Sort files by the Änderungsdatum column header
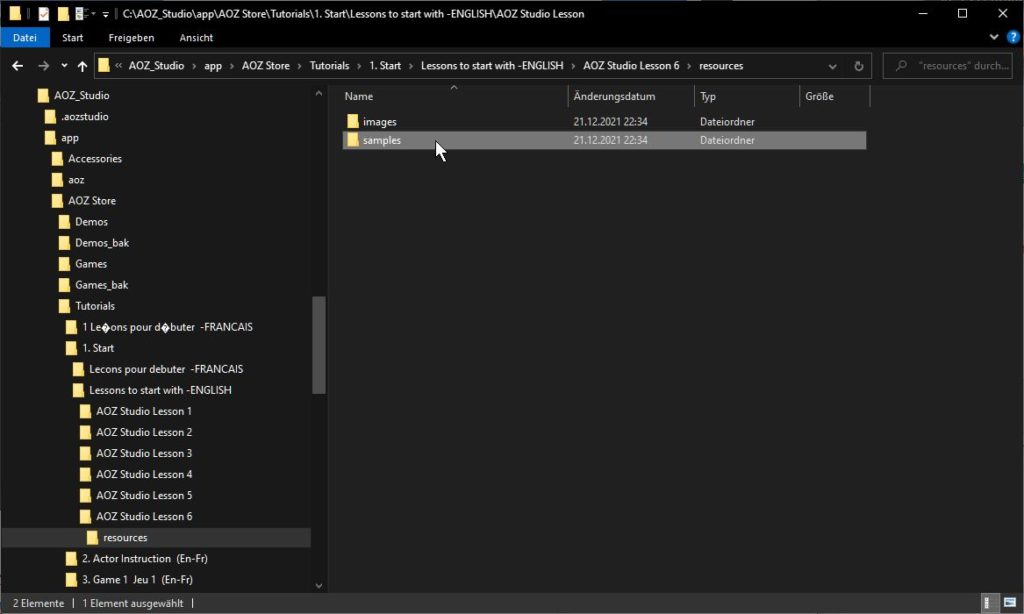This screenshot has height=614, width=1024. (x=614, y=96)
